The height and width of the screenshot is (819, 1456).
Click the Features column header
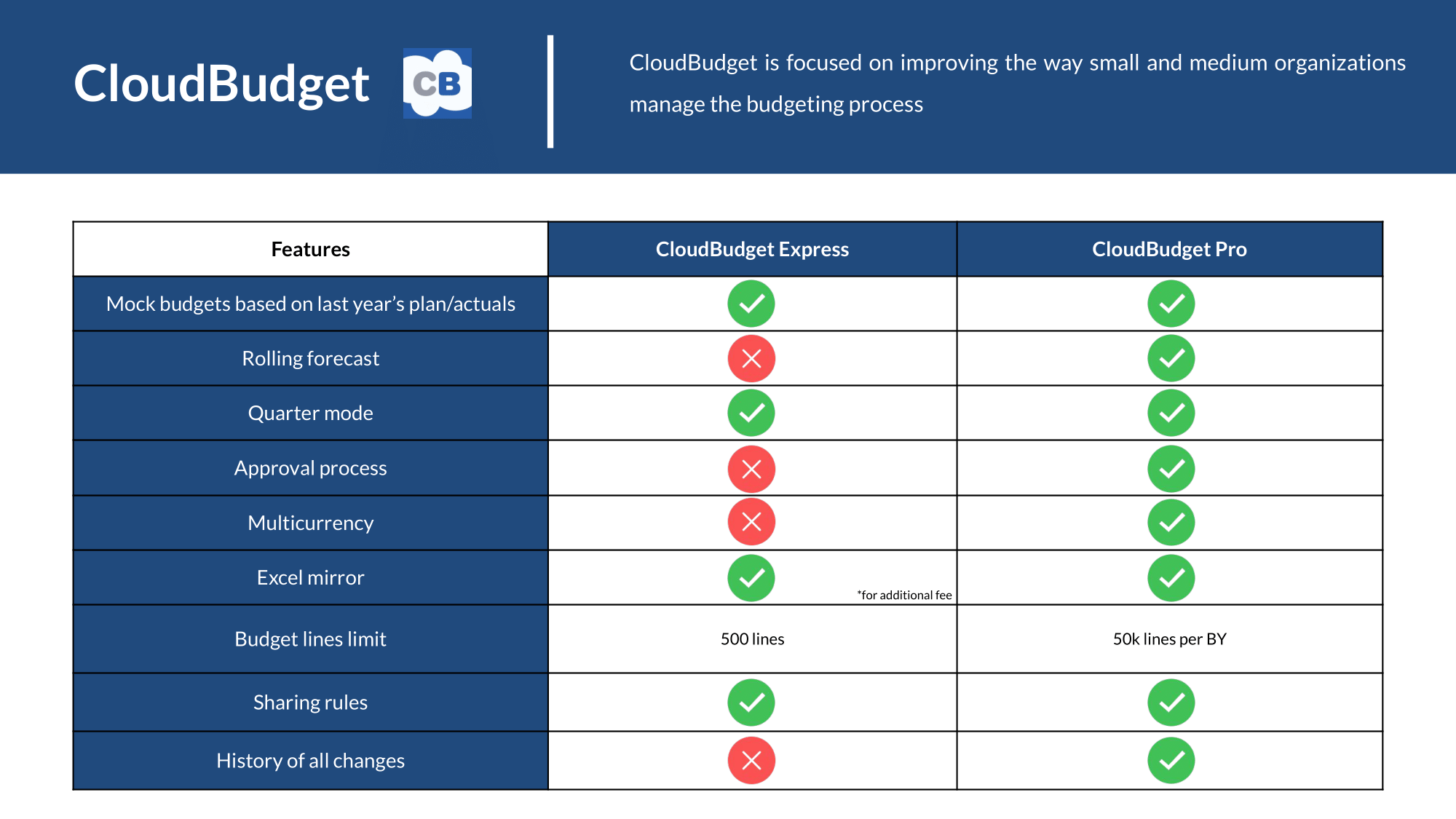(310, 249)
